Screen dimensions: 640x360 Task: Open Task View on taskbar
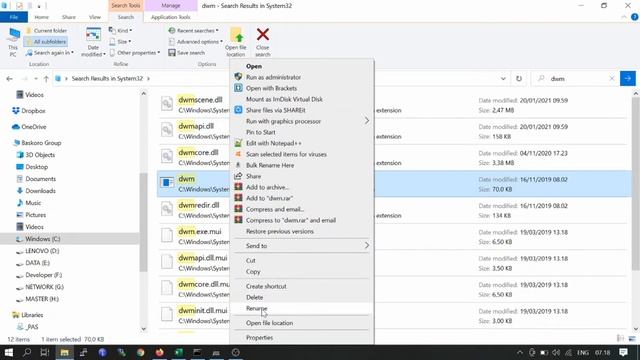[45, 352]
